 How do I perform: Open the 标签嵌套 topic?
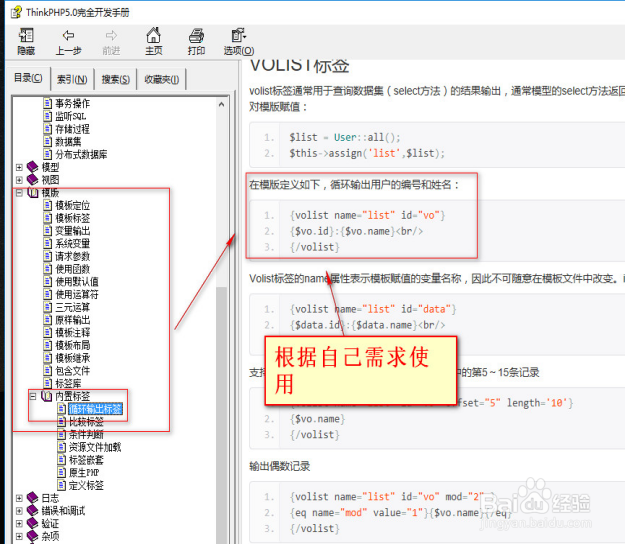pyautogui.click(x=86, y=460)
